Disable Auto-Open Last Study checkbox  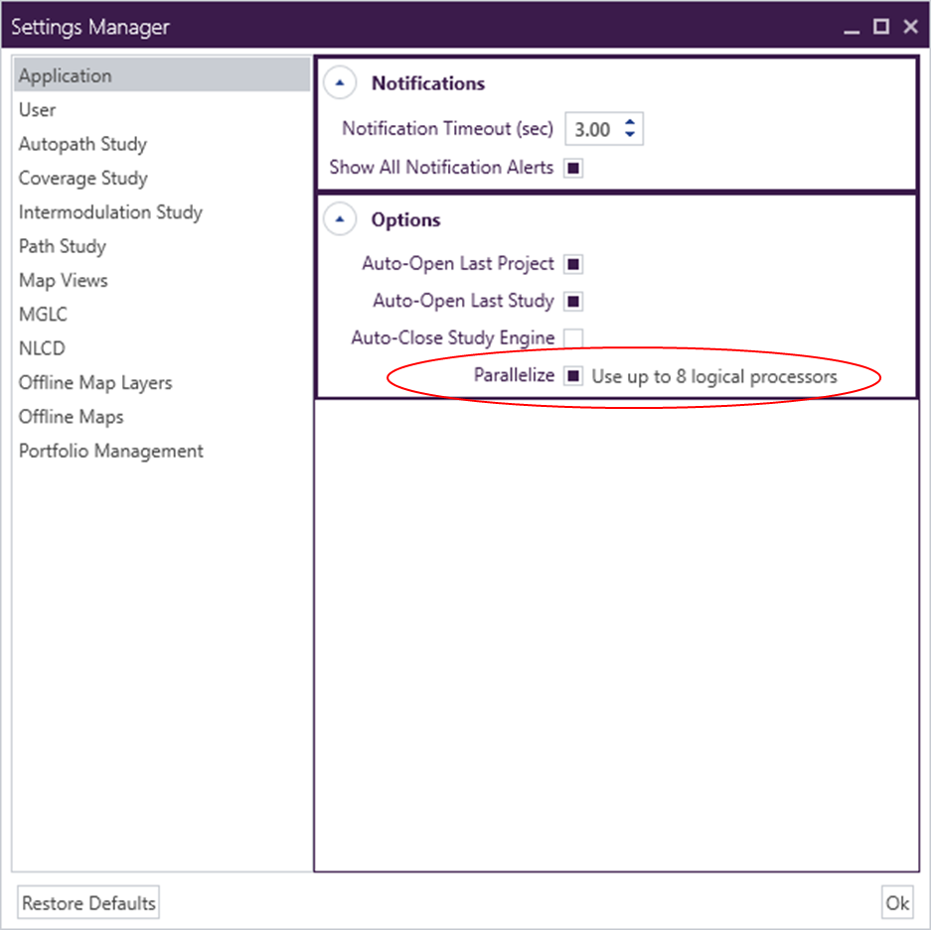point(573,301)
